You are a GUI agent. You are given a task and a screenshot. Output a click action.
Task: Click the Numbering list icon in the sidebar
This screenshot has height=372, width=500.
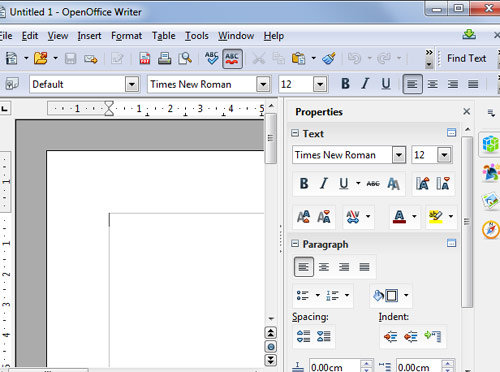tap(332, 295)
